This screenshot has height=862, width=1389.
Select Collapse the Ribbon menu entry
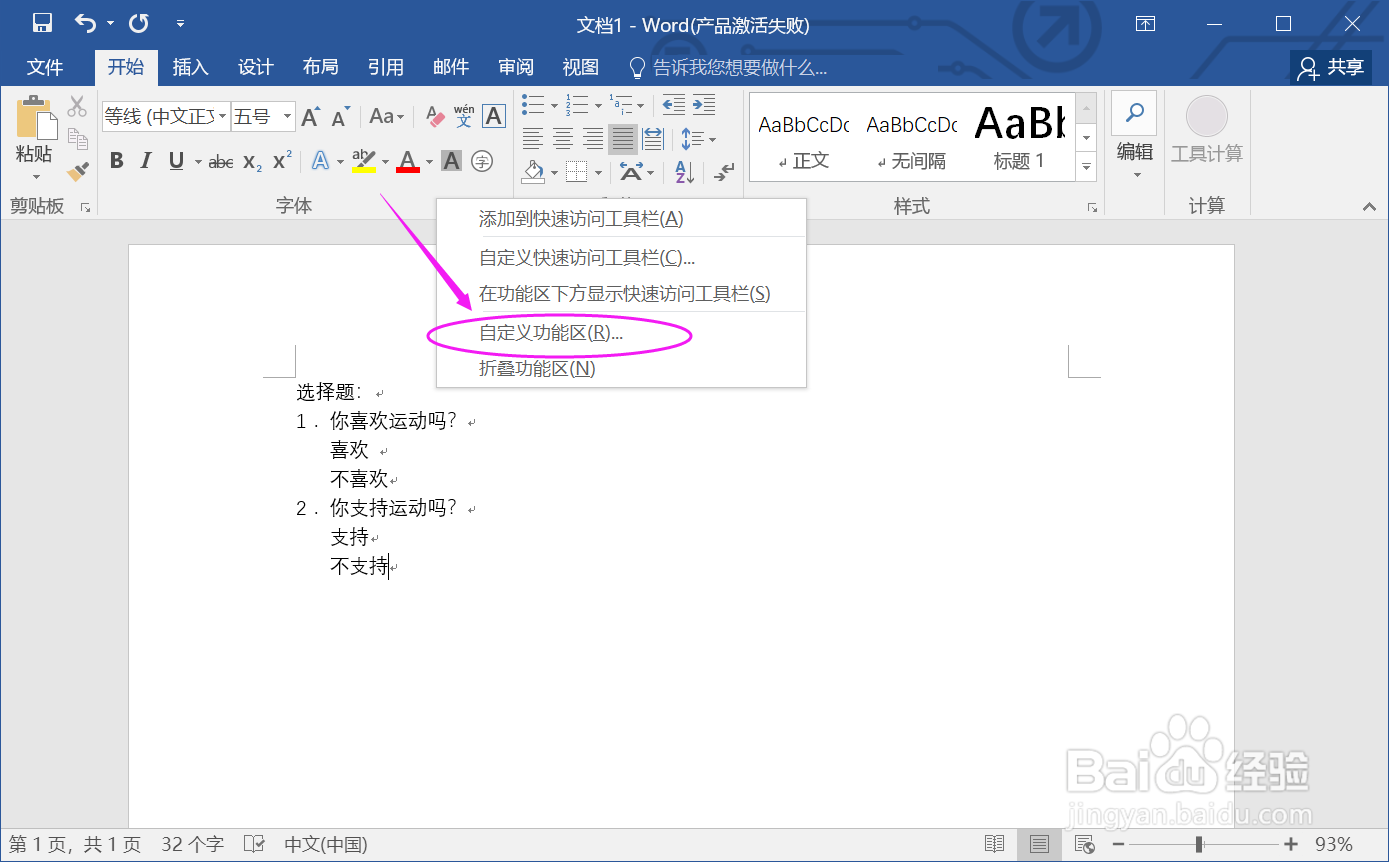[622, 368]
